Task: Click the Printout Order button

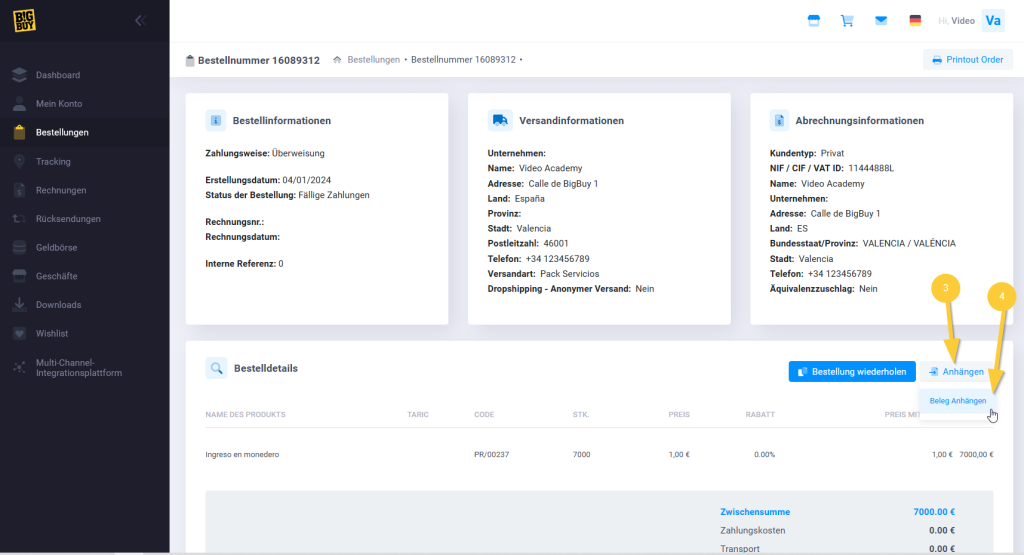Action: [967, 60]
